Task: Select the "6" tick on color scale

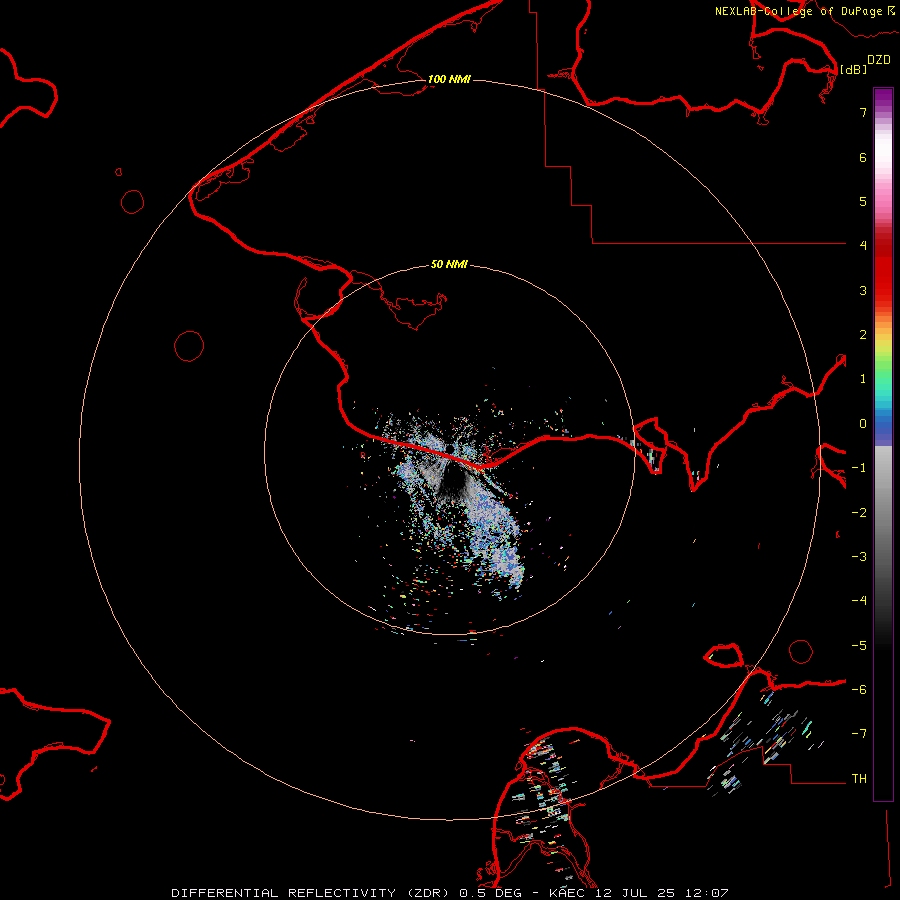Action: coord(863,157)
